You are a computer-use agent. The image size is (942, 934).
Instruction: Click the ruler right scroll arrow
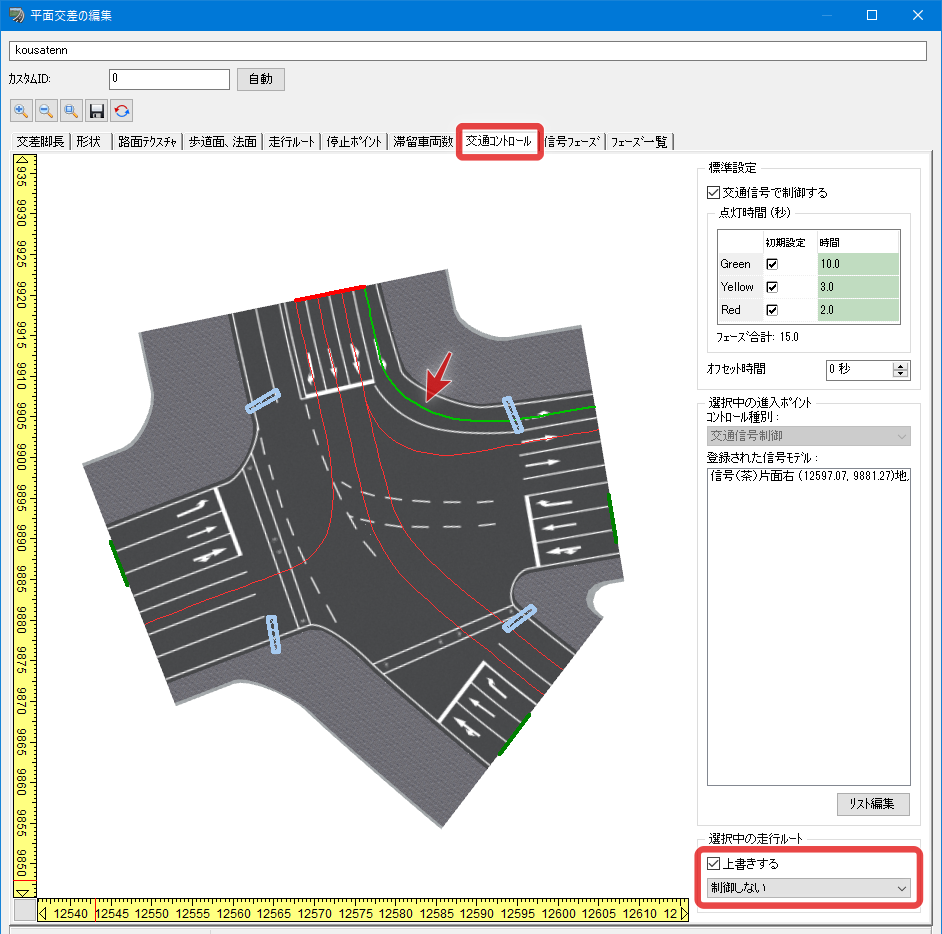click(x=684, y=914)
